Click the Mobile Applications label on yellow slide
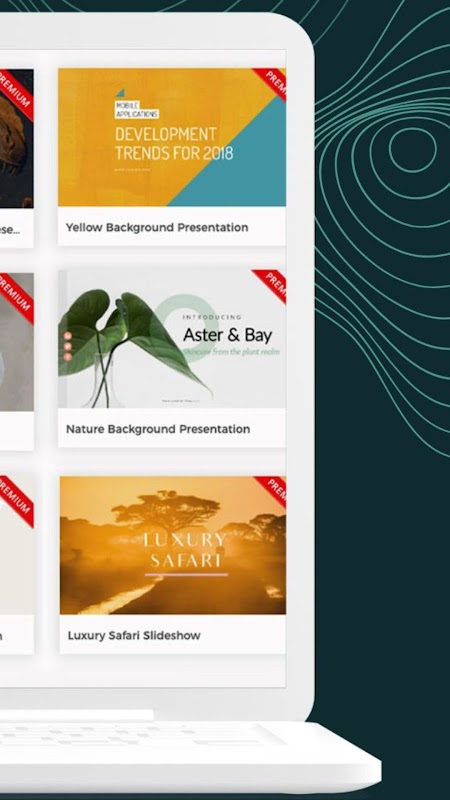Viewport: 450px width, 800px height. [136, 110]
